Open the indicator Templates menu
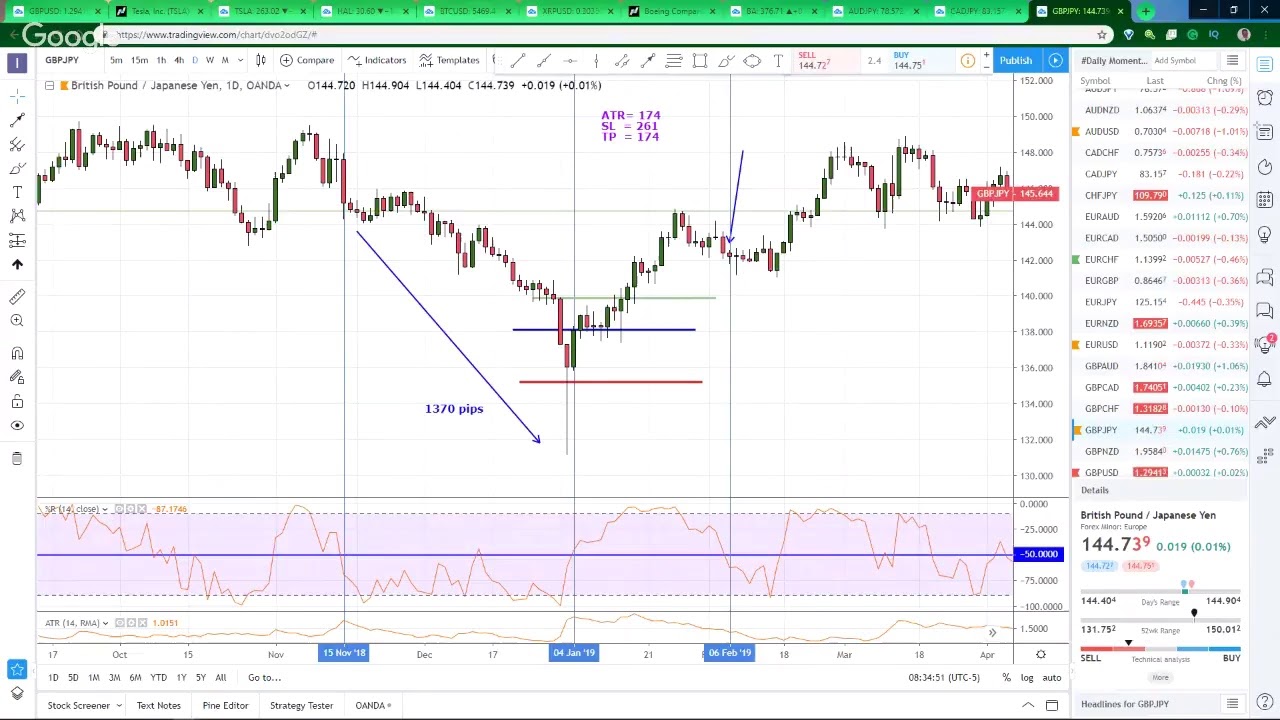 [450, 60]
